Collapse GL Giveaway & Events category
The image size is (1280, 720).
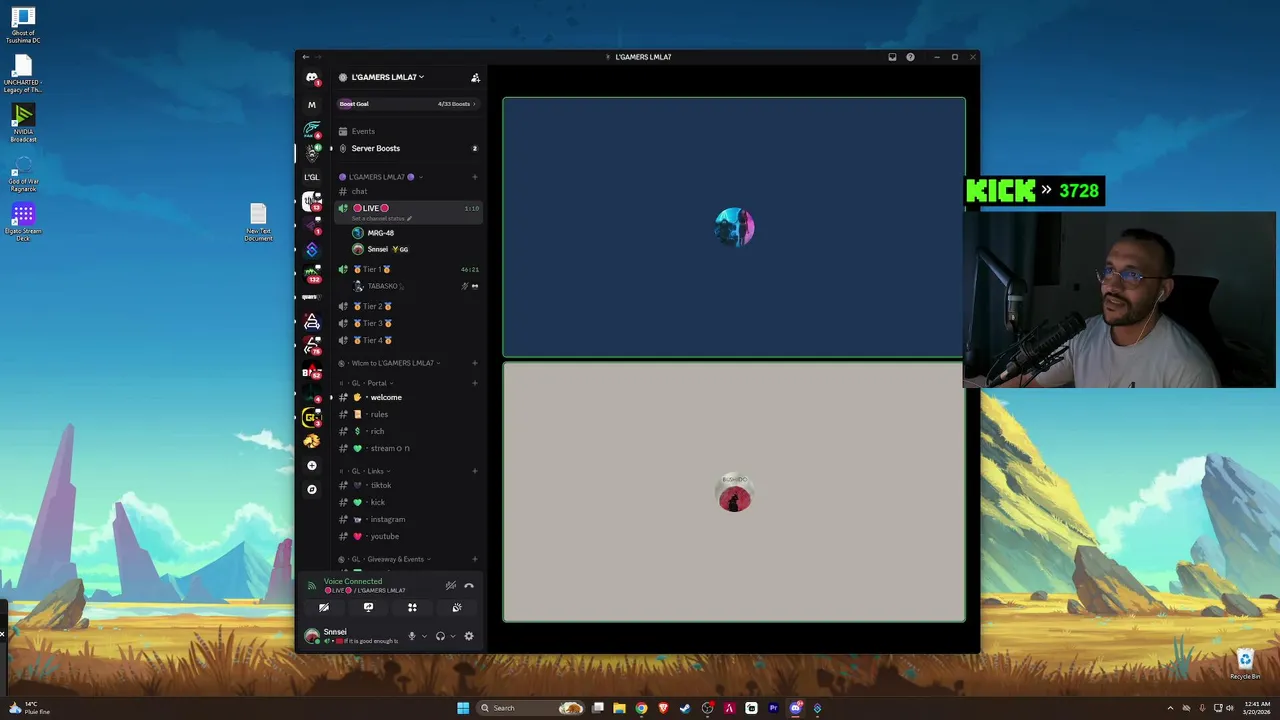(x=384, y=559)
